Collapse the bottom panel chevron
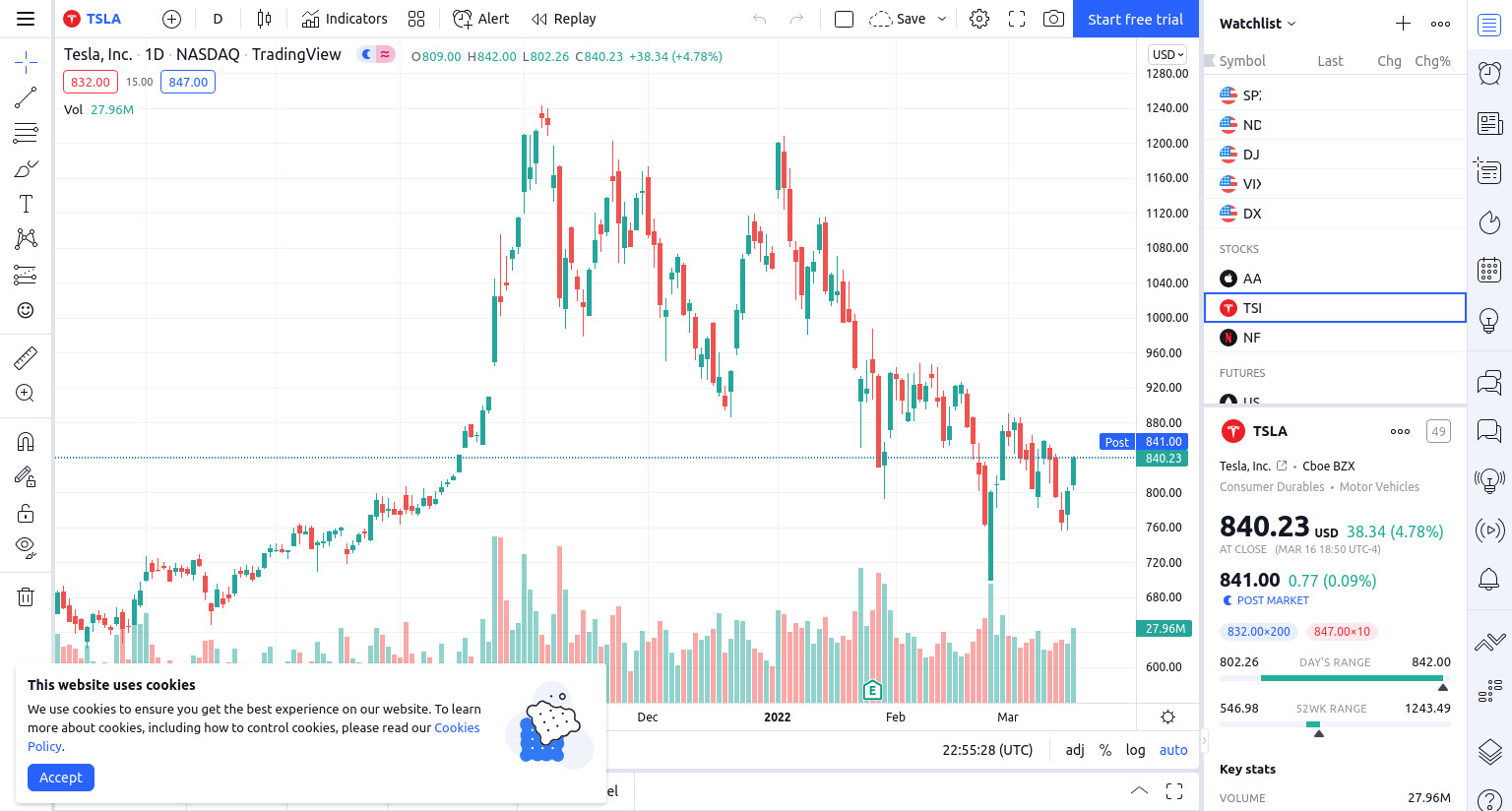1512x811 pixels. (x=1139, y=790)
